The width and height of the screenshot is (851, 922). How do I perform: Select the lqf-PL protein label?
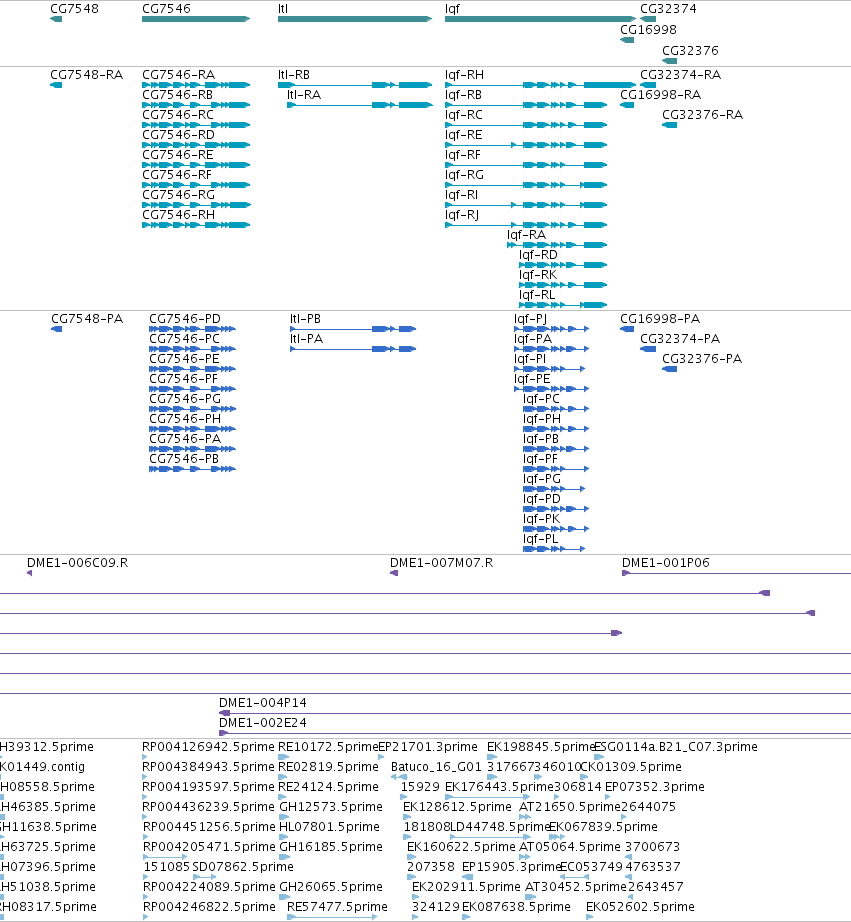click(x=540, y=539)
